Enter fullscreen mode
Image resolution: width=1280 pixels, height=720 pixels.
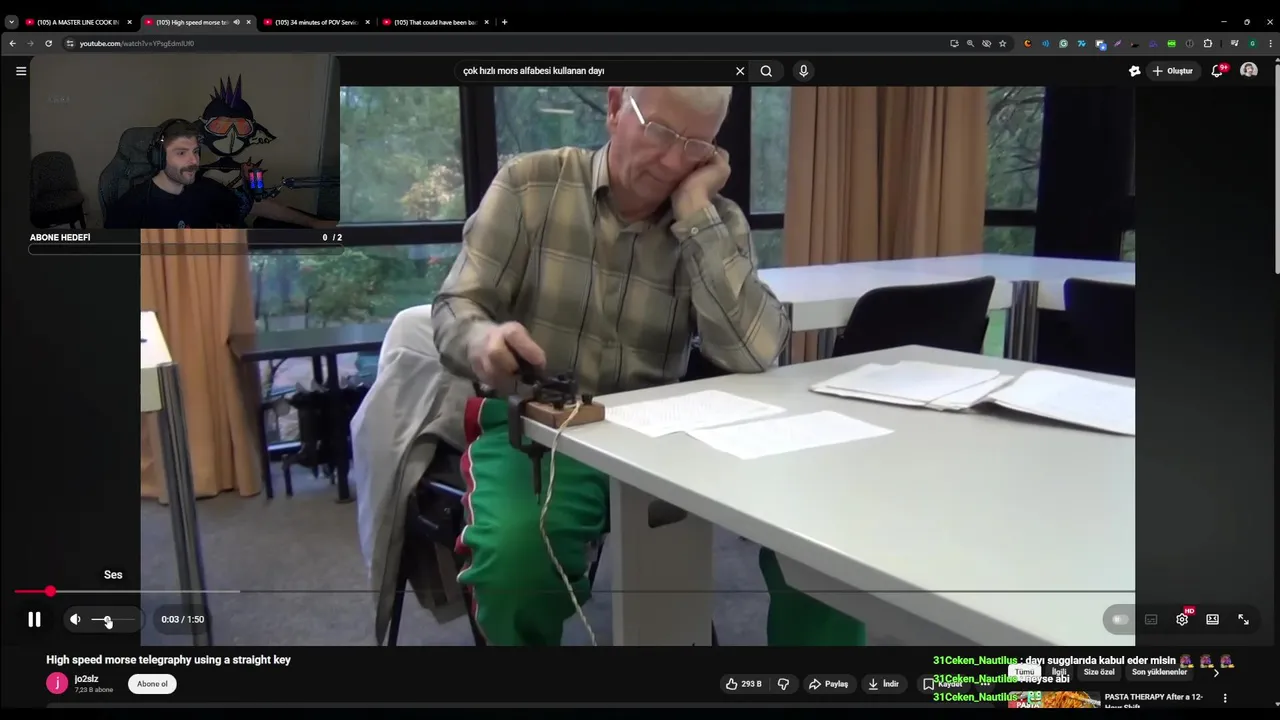pos(1243,619)
